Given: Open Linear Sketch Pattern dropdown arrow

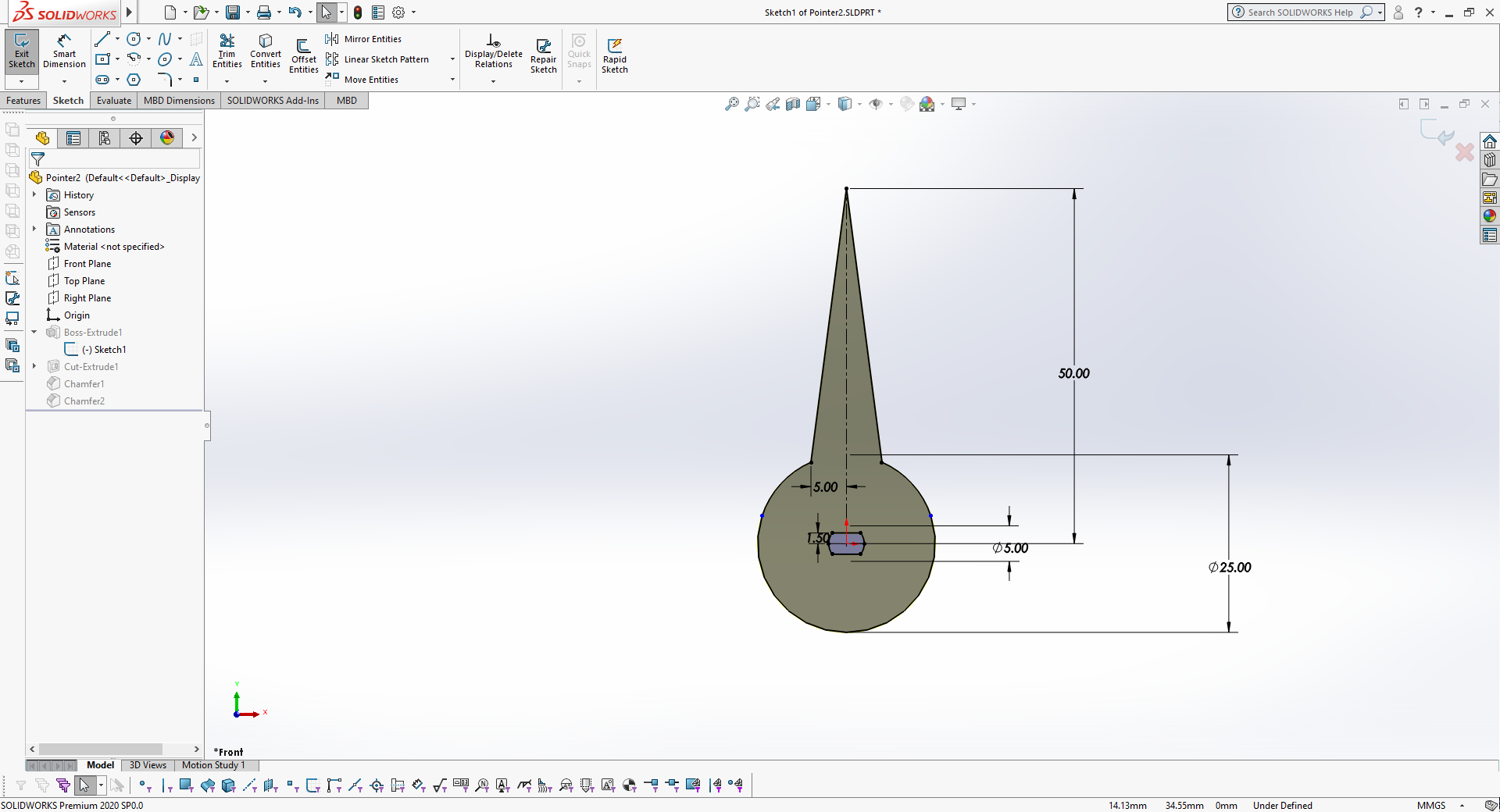Looking at the screenshot, I should click(x=452, y=59).
